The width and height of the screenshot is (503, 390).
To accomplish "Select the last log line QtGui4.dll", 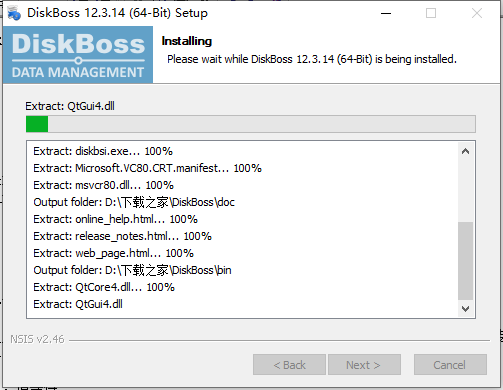I will [x=78, y=304].
